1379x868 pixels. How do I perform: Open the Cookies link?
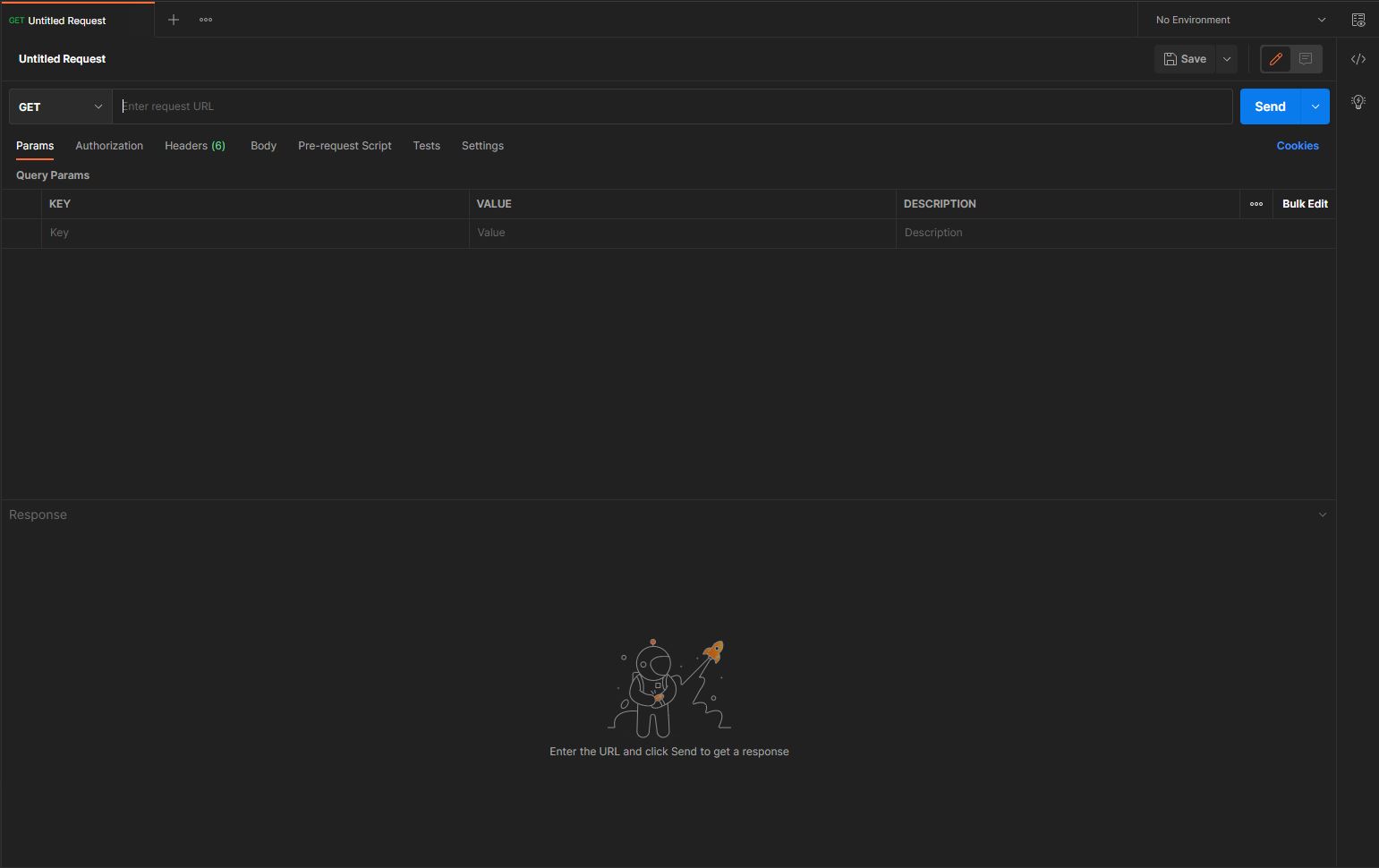pyautogui.click(x=1298, y=146)
